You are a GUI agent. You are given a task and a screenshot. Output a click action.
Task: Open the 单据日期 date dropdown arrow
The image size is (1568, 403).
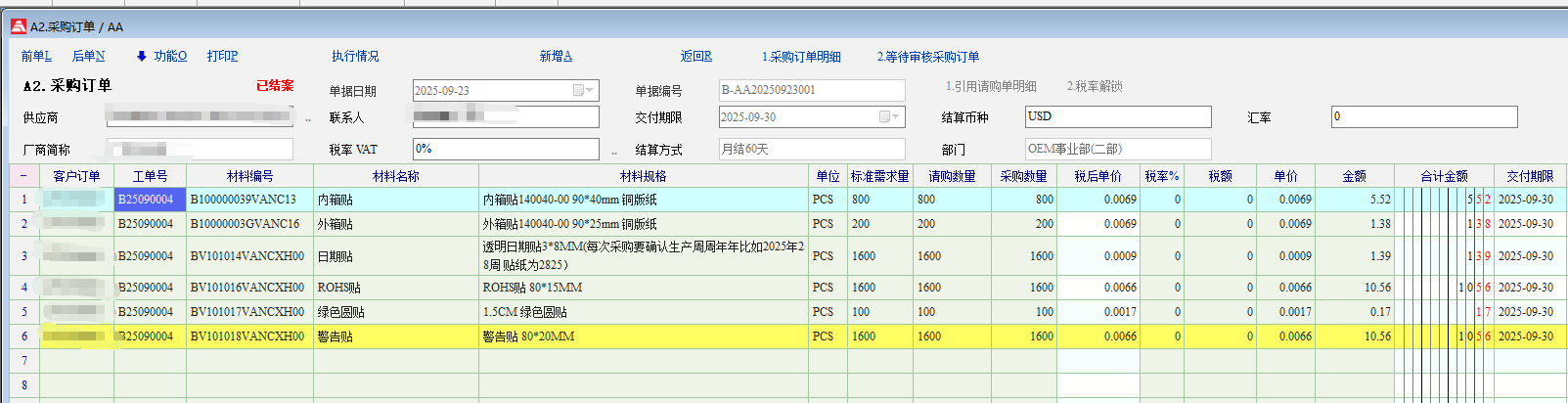(x=591, y=91)
